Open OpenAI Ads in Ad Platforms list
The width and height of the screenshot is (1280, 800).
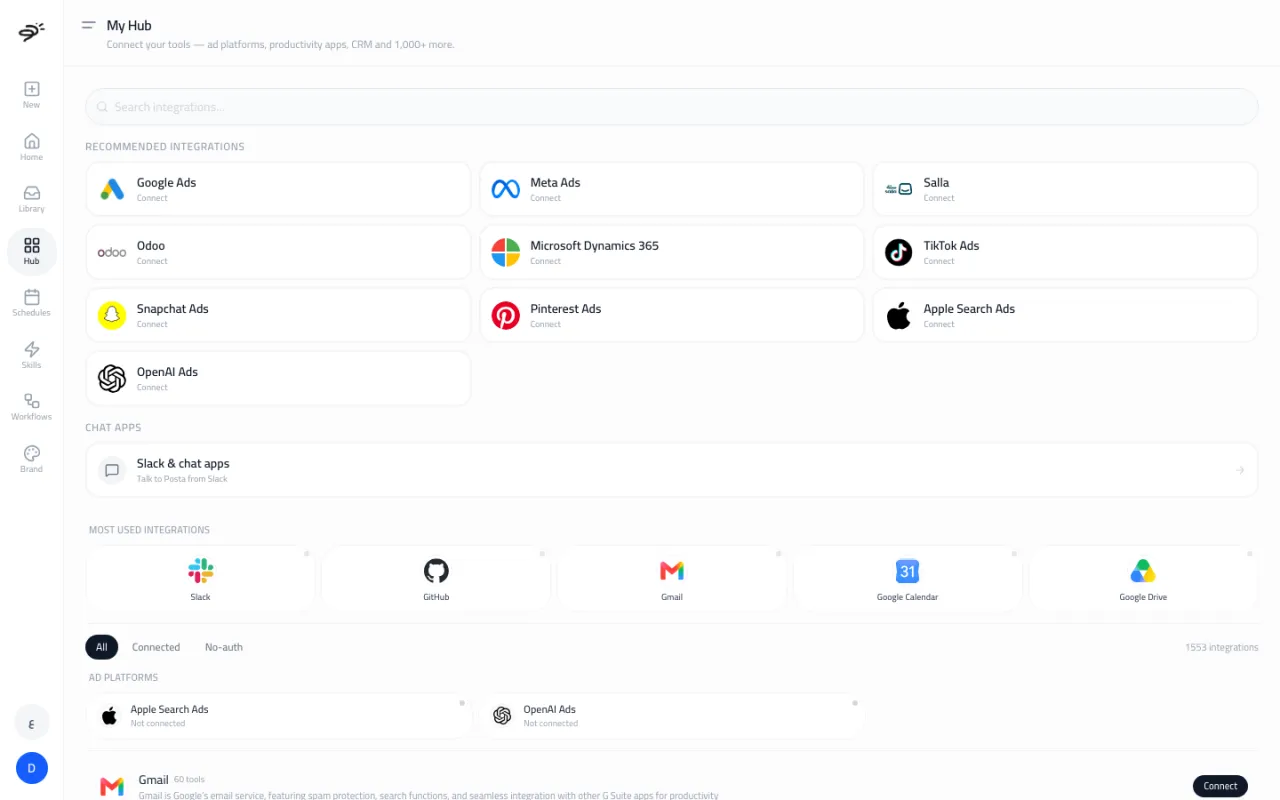[672, 716]
